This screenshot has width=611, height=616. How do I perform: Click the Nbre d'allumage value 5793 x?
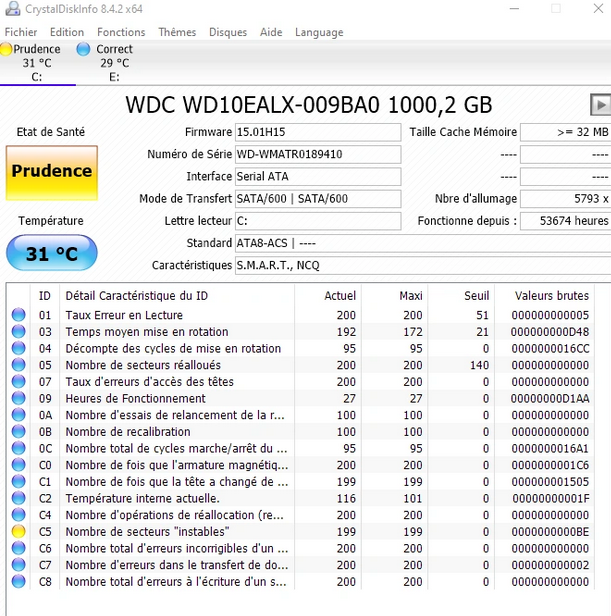(x=565, y=198)
